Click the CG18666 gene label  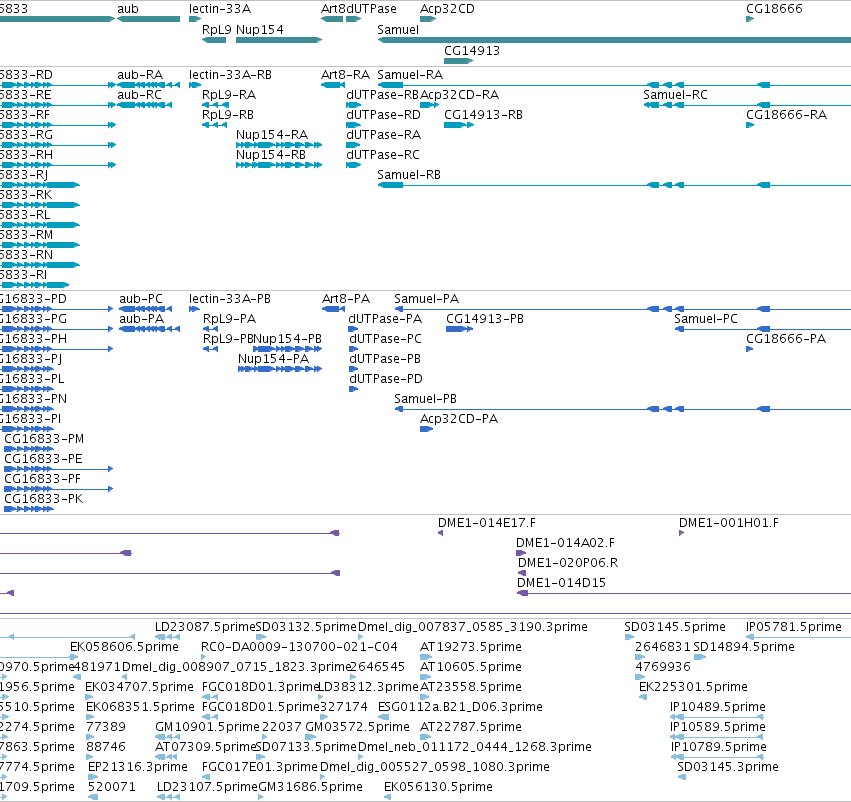pos(774,9)
